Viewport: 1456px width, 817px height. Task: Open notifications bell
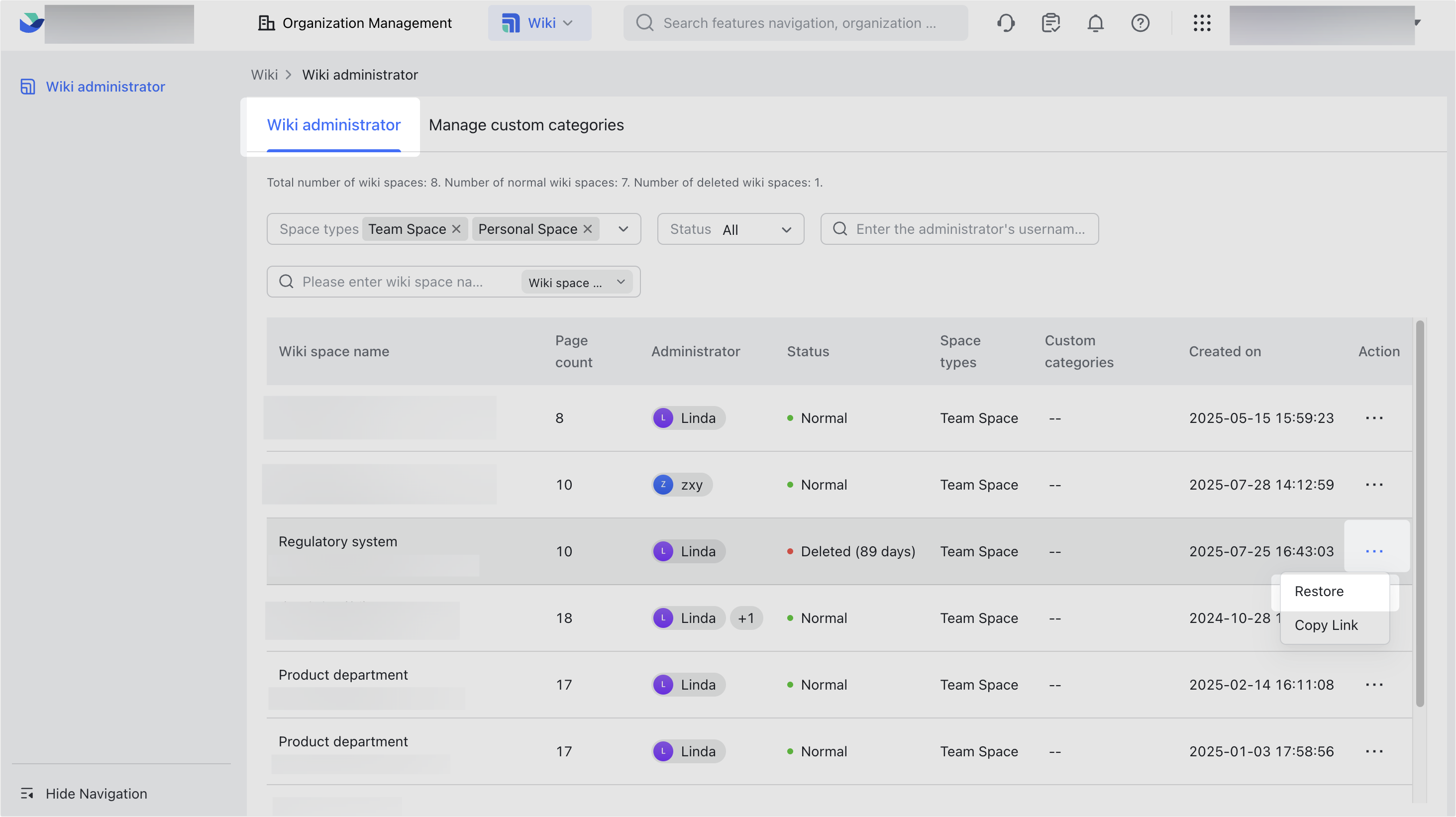(x=1095, y=23)
